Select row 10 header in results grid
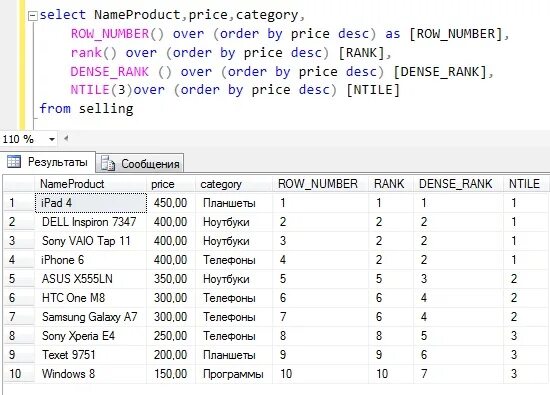The width and height of the screenshot is (550, 395). click(19, 374)
